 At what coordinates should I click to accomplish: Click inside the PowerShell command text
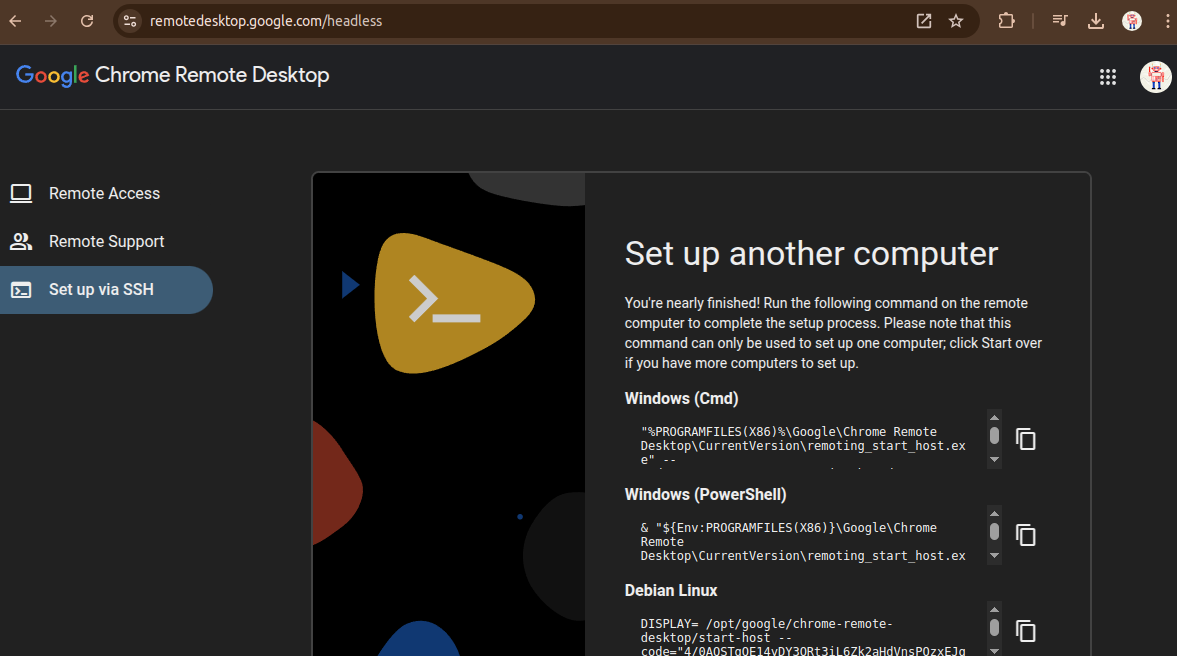[x=803, y=542]
